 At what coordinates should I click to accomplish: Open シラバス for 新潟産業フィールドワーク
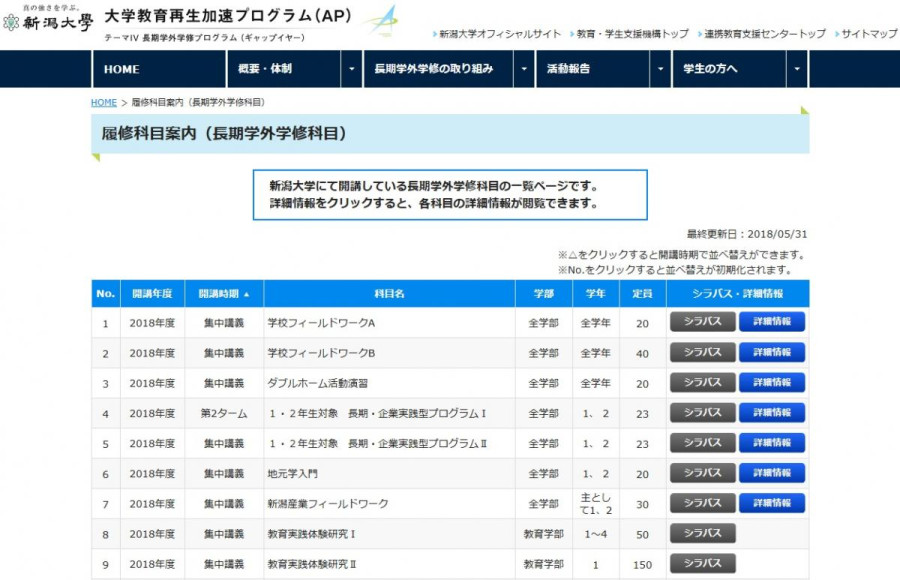coord(703,503)
